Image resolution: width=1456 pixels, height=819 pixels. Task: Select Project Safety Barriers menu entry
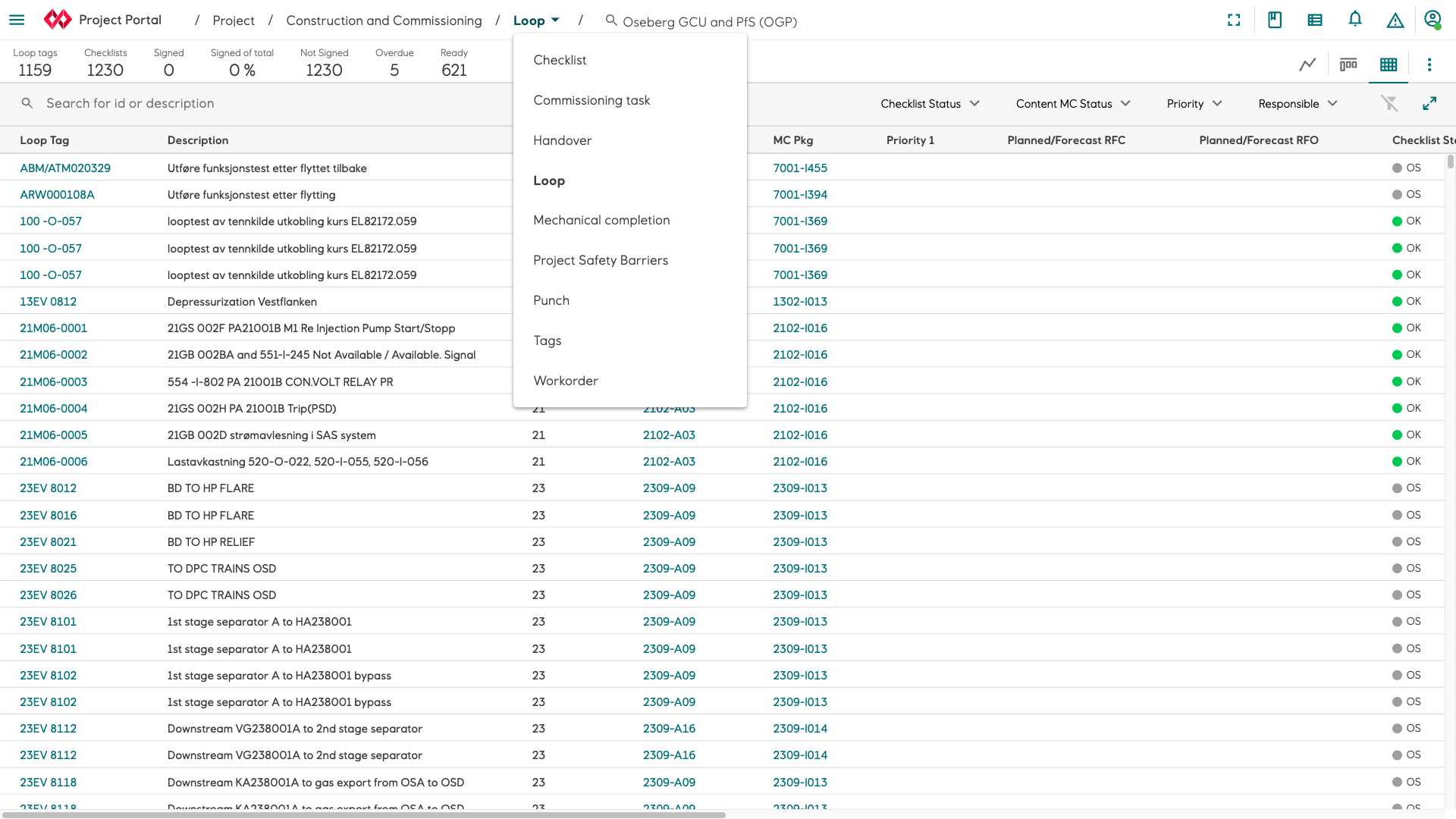(630, 260)
